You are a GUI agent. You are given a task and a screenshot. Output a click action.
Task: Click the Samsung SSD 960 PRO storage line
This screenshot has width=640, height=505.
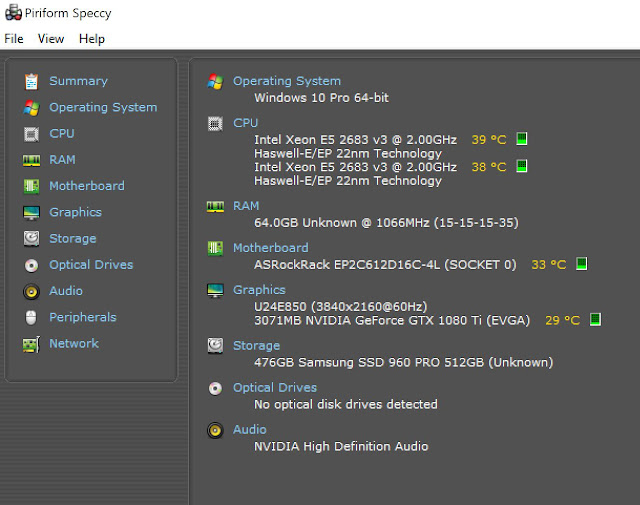[403, 362]
